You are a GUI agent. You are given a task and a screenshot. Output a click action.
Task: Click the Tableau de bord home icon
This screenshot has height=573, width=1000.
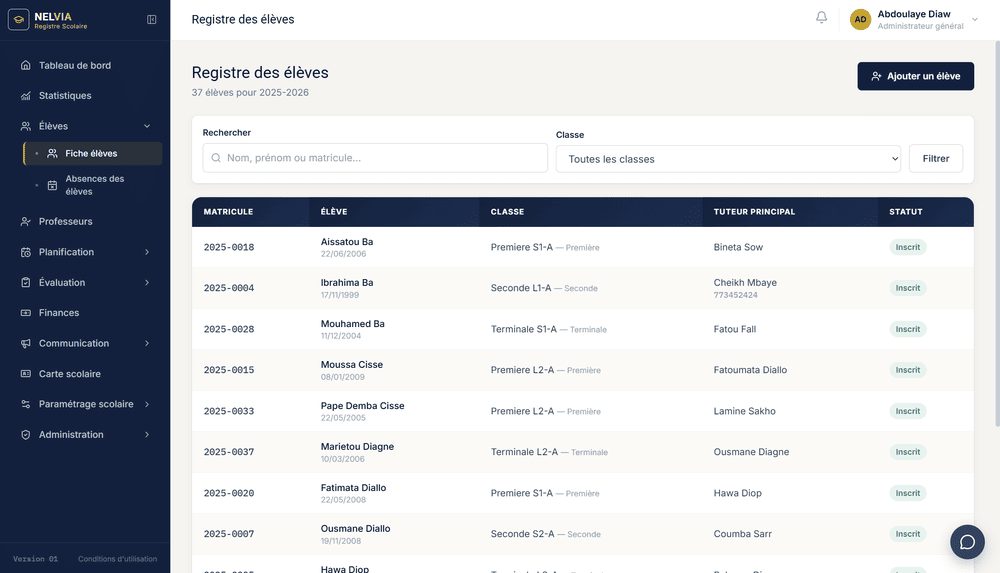tap(26, 65)
